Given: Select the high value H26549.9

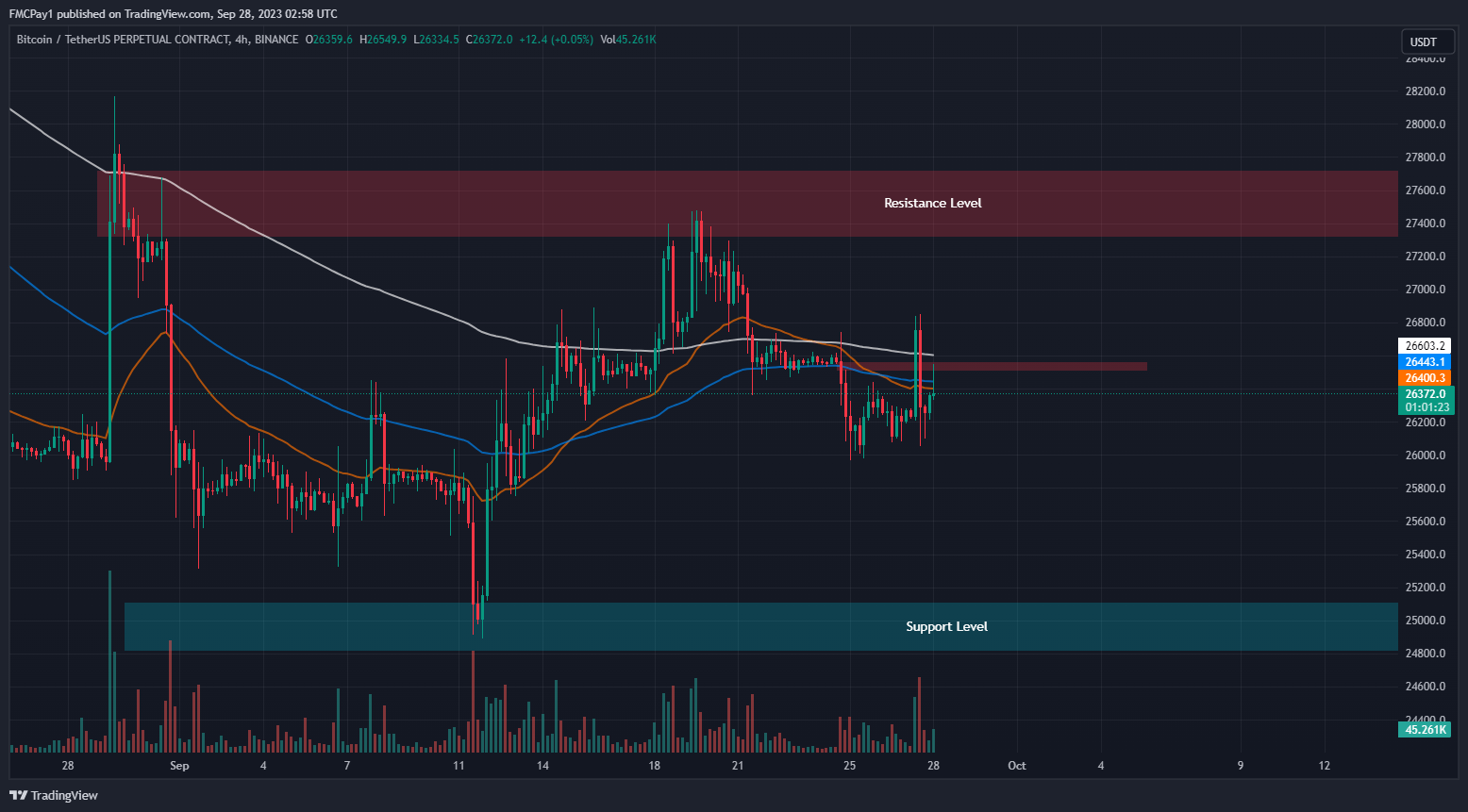Looking at the screenshot, I should 383,40.
